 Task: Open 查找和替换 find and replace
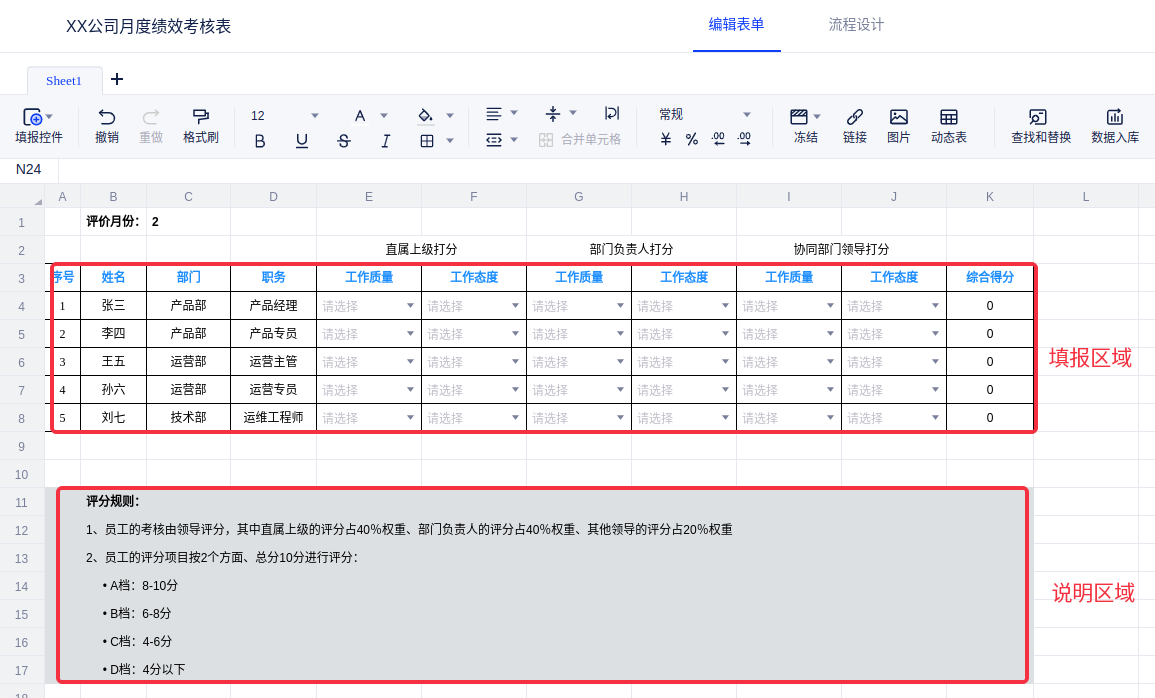[1040, 117]
